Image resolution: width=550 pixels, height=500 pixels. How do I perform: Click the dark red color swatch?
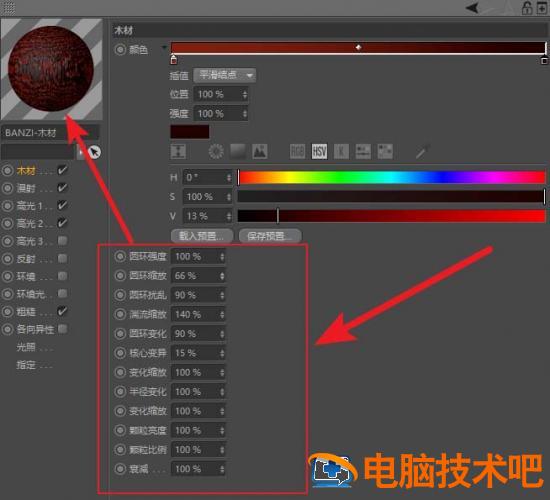[x=189, y=132]
